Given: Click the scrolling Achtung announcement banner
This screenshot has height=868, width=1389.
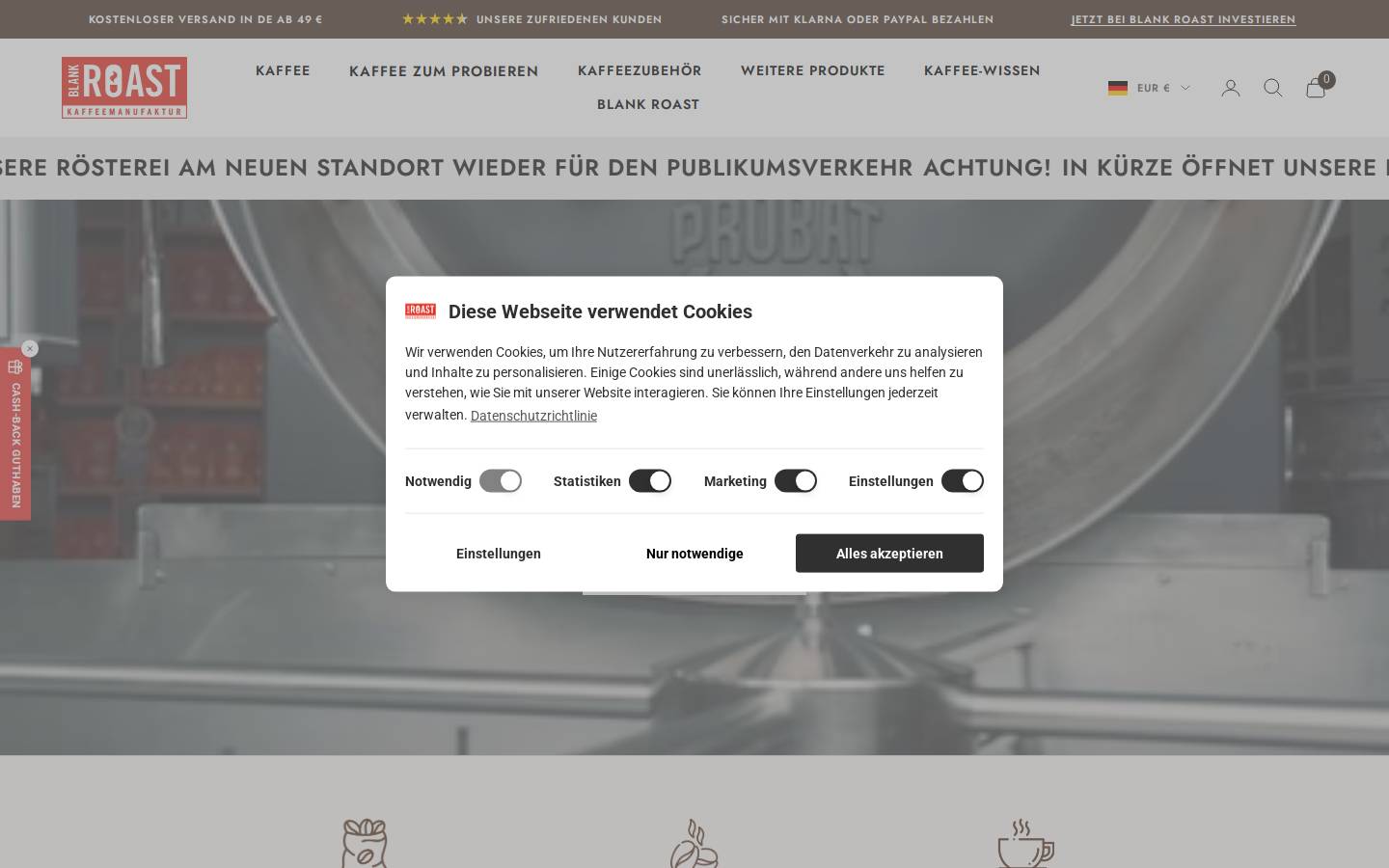Looking at the screenshot, I should [x=694, y=168].
